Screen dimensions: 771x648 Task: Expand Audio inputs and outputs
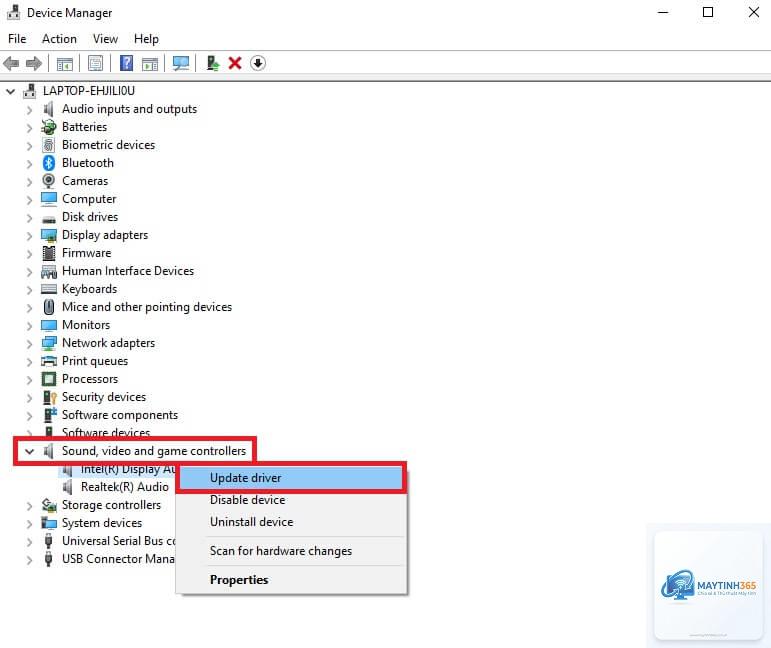30,110
